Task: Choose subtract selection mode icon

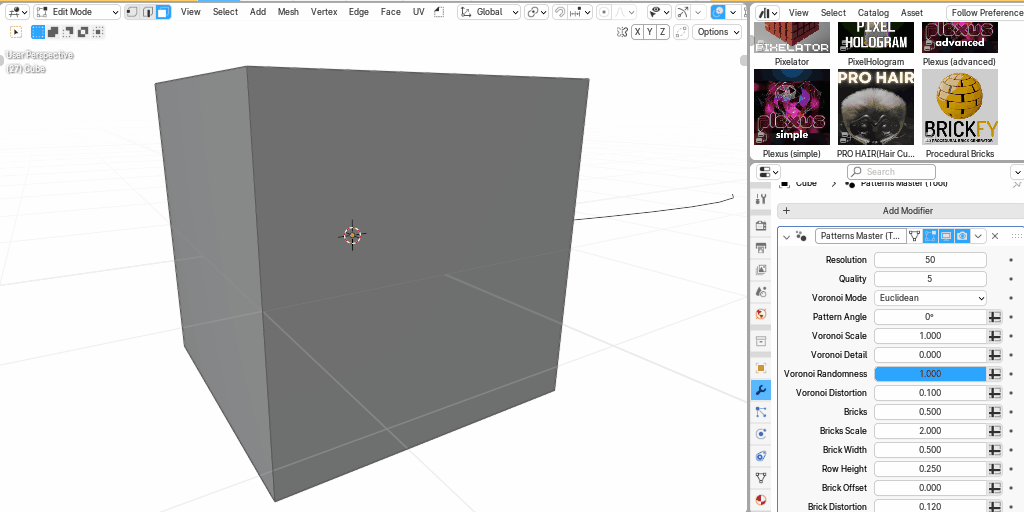Action: [68, 31]
